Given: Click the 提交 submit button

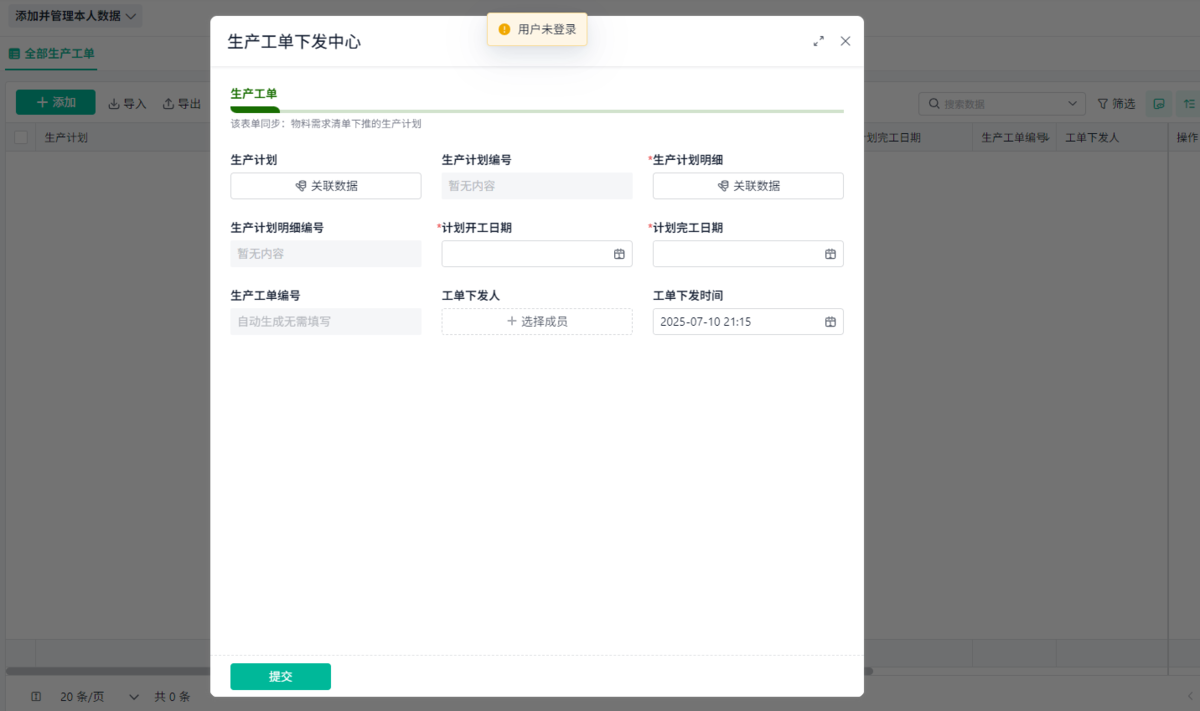Looking at the screenshot, I should click(x=280, y=677).
